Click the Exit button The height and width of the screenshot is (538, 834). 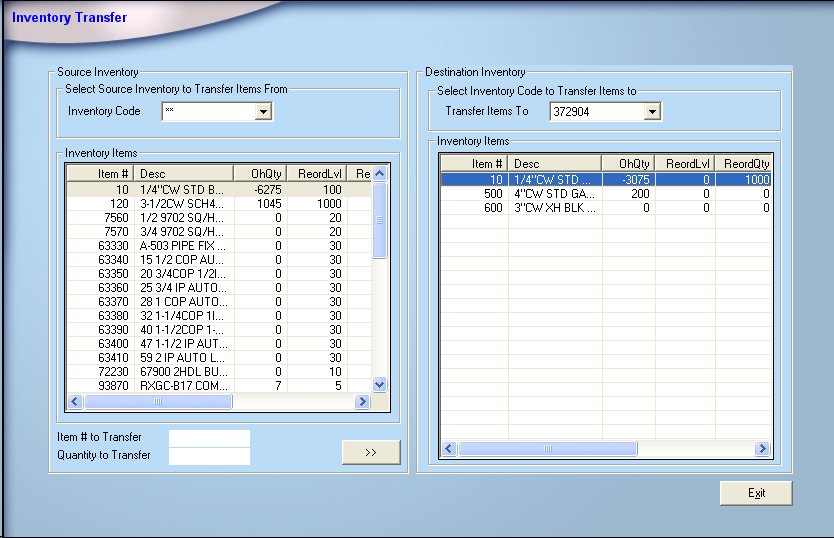click(x=756, y=493)
